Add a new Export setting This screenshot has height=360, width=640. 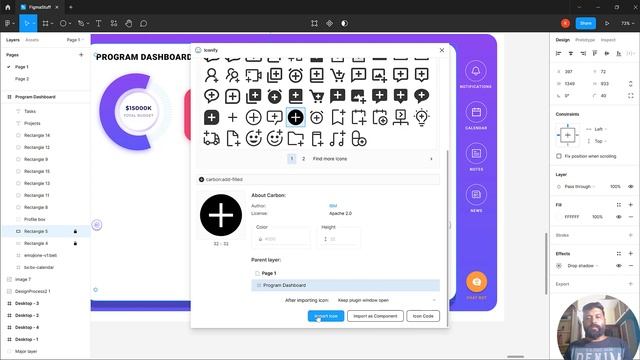pyautogui.click(x=630, y=284)
